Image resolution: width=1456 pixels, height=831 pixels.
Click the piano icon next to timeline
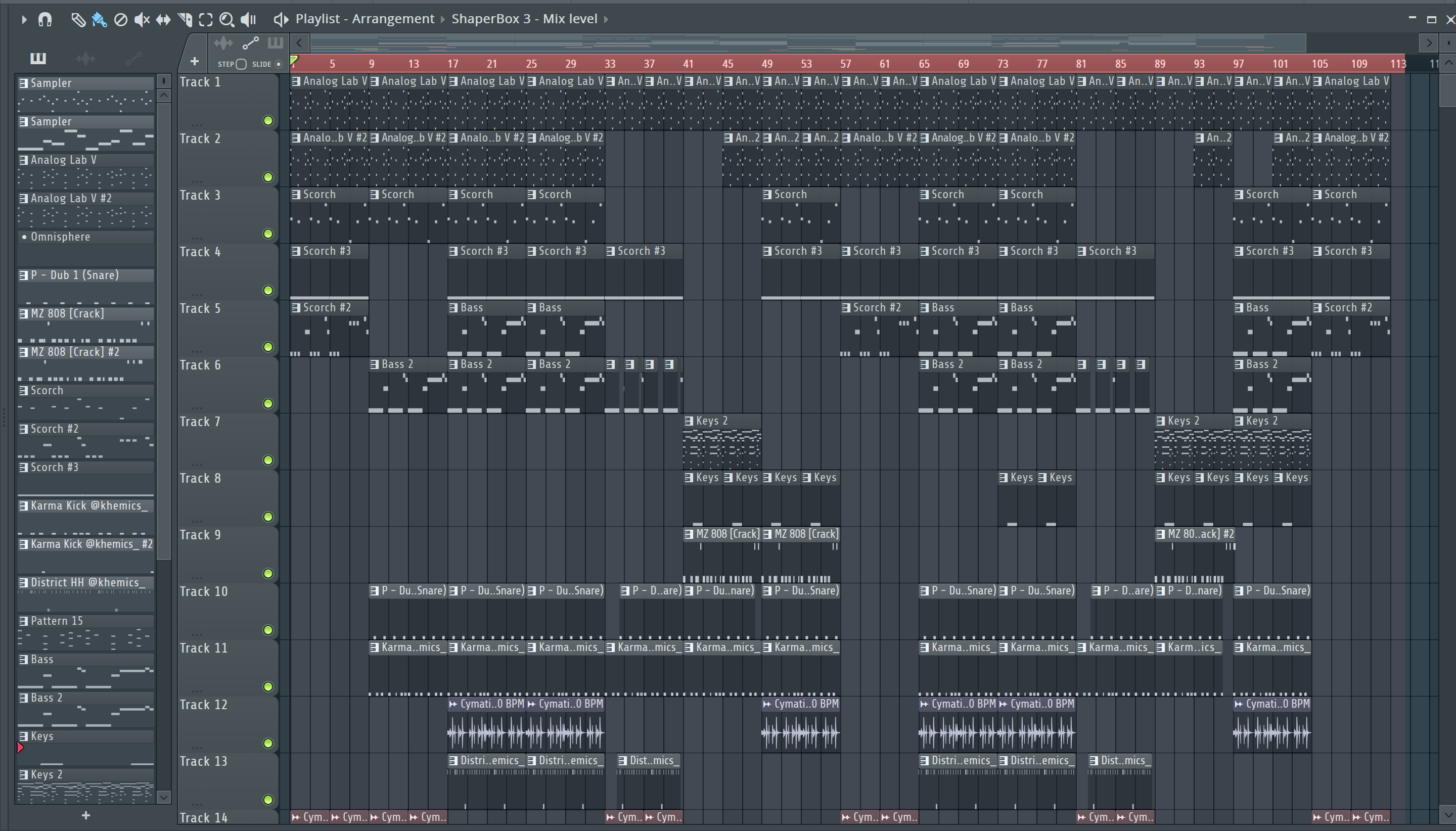click(x=275, y=43)
